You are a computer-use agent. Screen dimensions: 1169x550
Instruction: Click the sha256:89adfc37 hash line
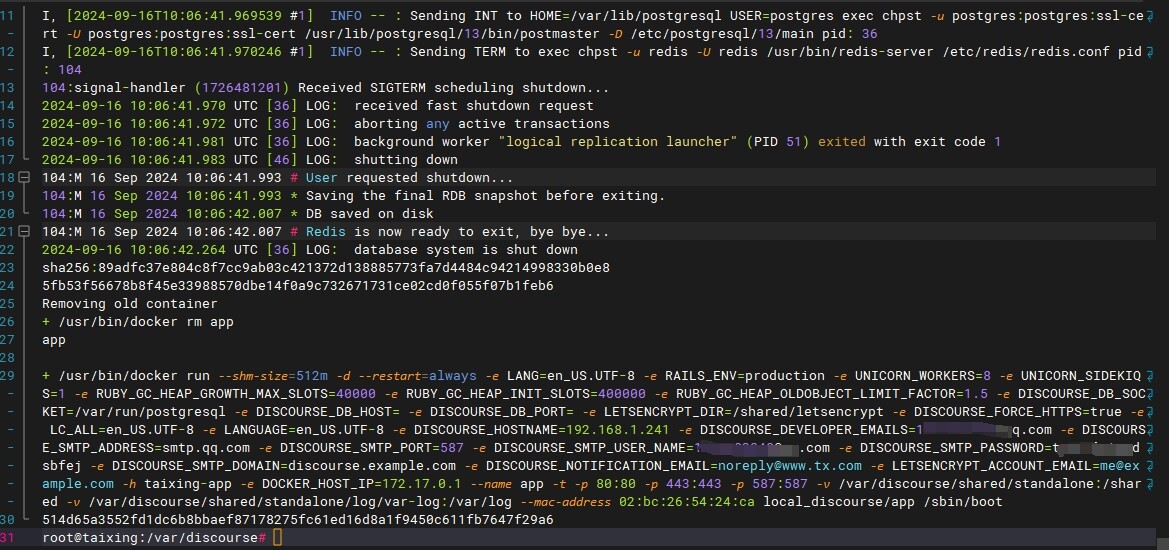pyautogui.click(x=325, y=268)
